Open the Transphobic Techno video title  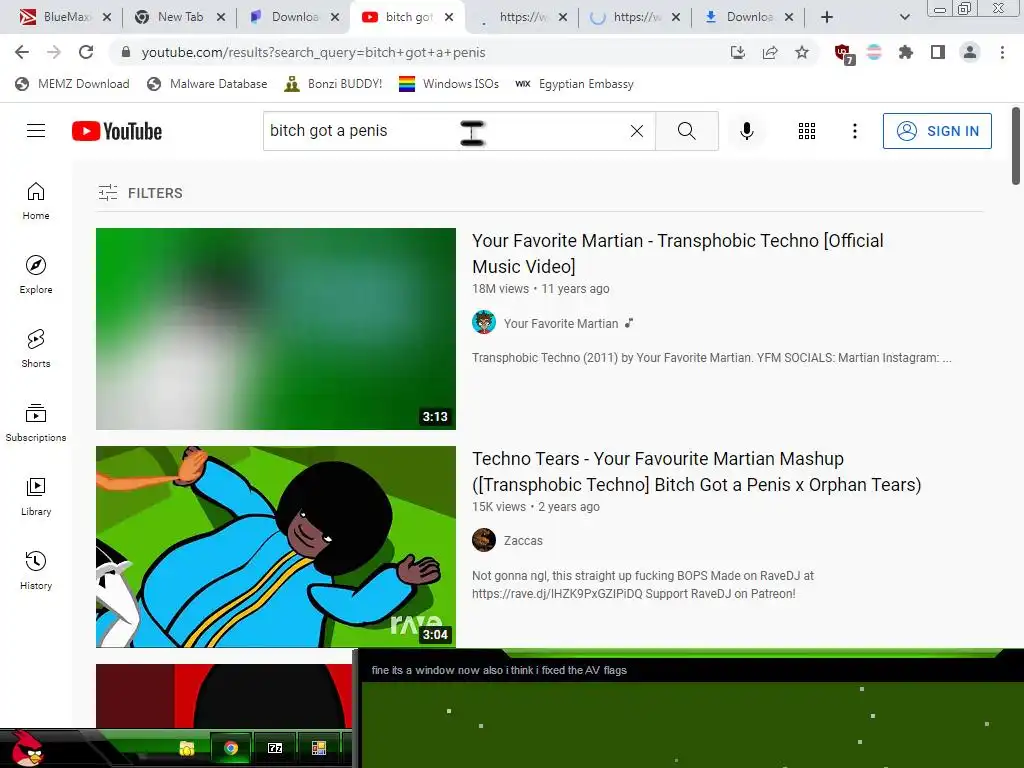coord(677,253)
